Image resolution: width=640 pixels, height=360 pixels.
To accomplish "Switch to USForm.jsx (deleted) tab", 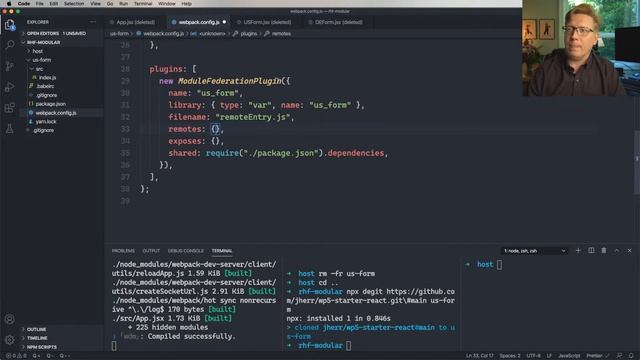I will click(267, 22).
